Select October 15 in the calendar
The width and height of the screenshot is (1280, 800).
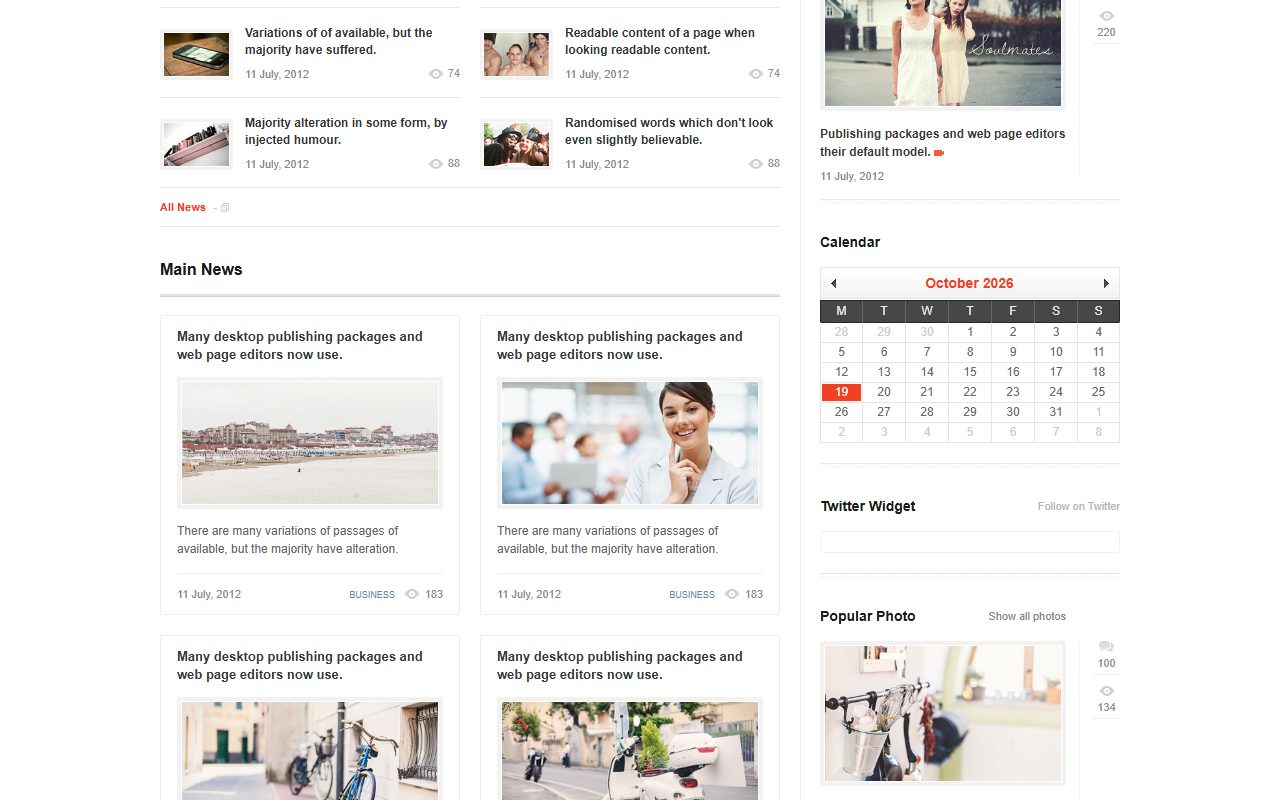(x=970, y=372)
